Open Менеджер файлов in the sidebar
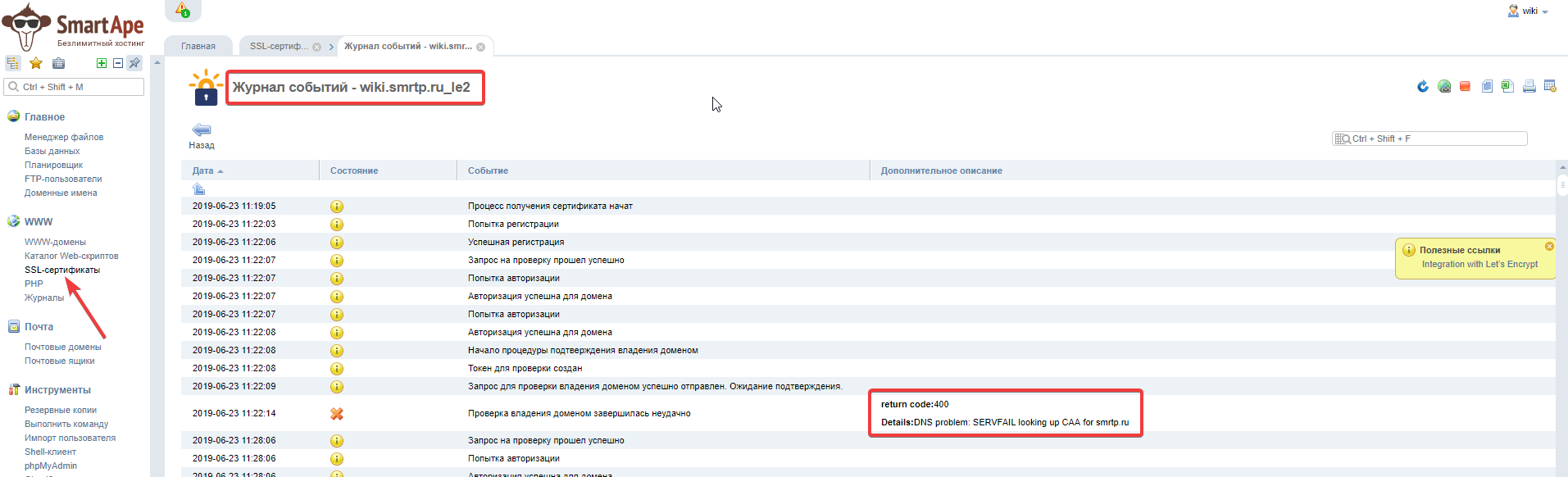This screenshot has width=1568, height=477. click(x=64, y=137)
